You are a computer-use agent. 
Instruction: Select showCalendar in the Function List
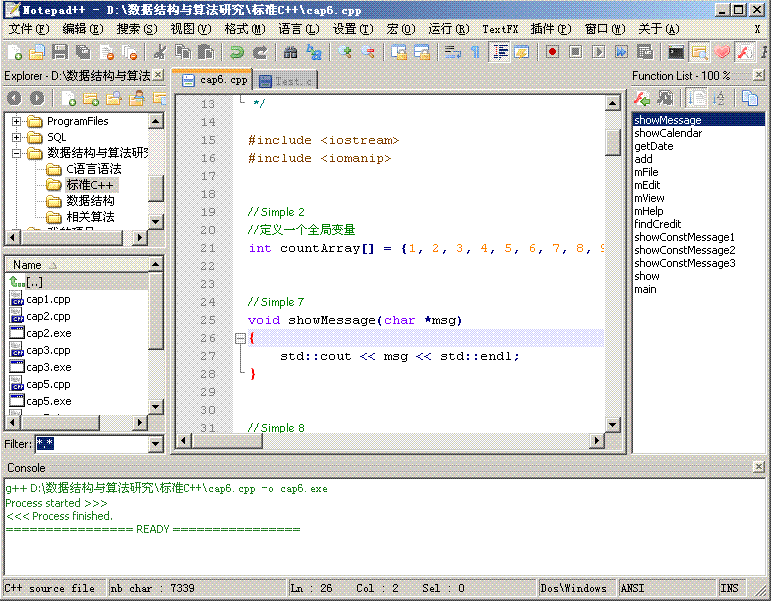click(668, 133)
